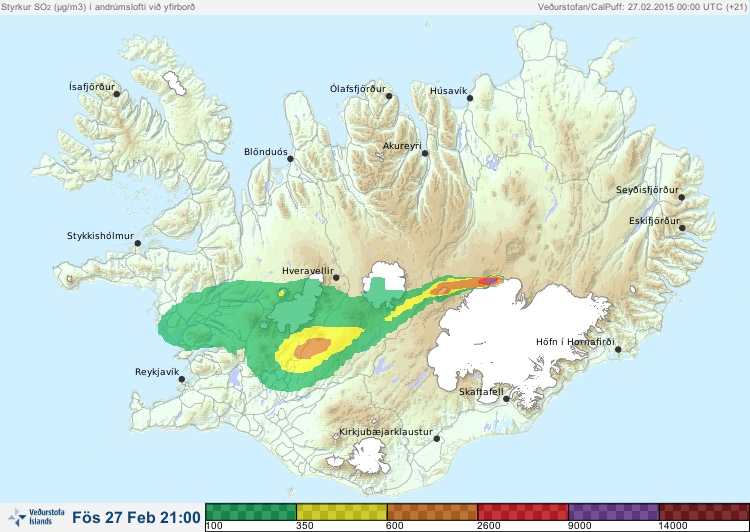The image size is (750, 532).
Task: Click the Reykjavík label text
Action: tap(157, 372)
